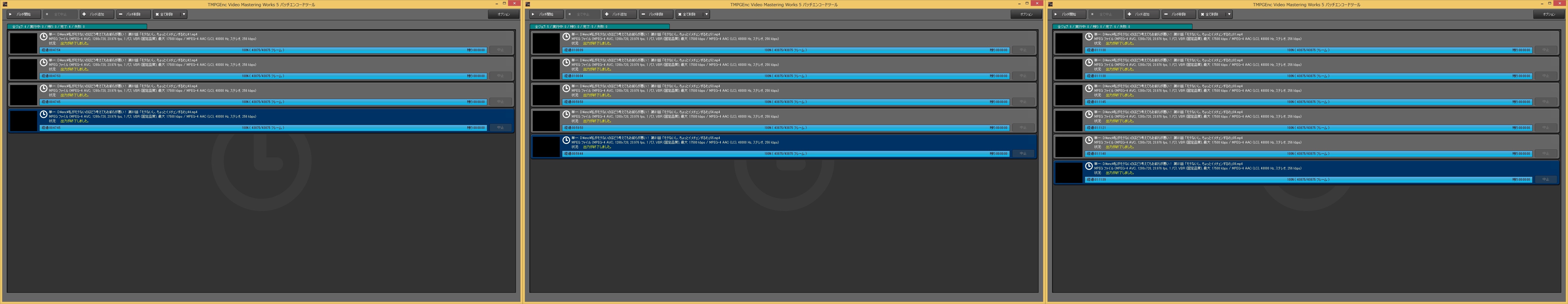The height and width of the screenshot is (304, 1568).
Task: Click the progress bar of job 42.mp4
Action: click(x=263, y=76)
